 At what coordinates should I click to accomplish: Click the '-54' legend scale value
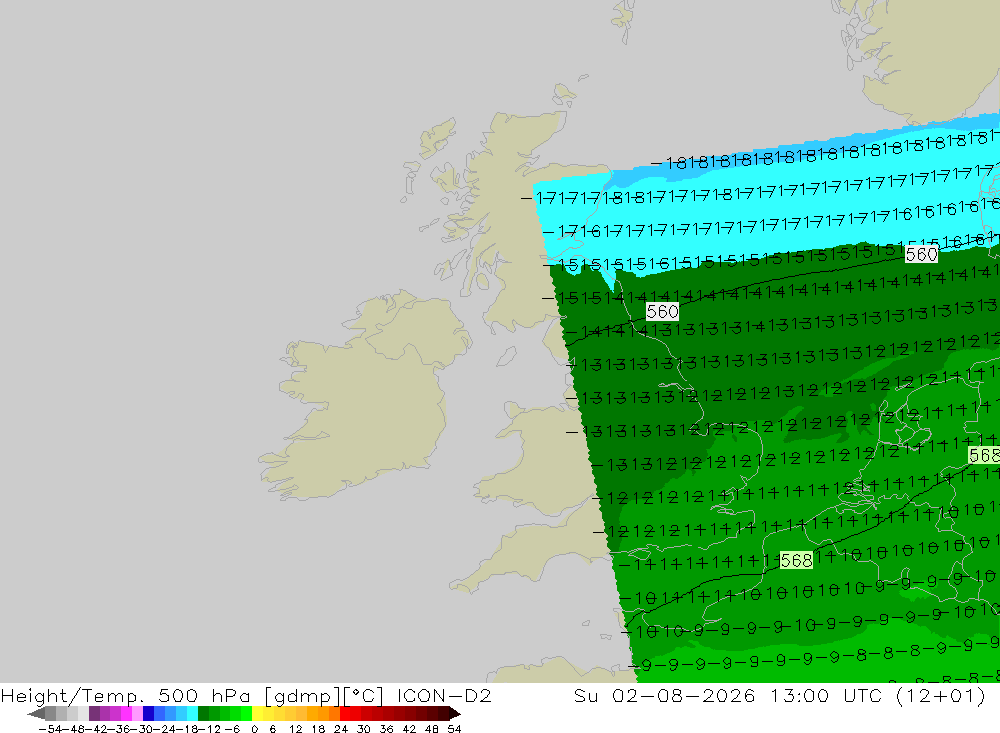point(51,729)
